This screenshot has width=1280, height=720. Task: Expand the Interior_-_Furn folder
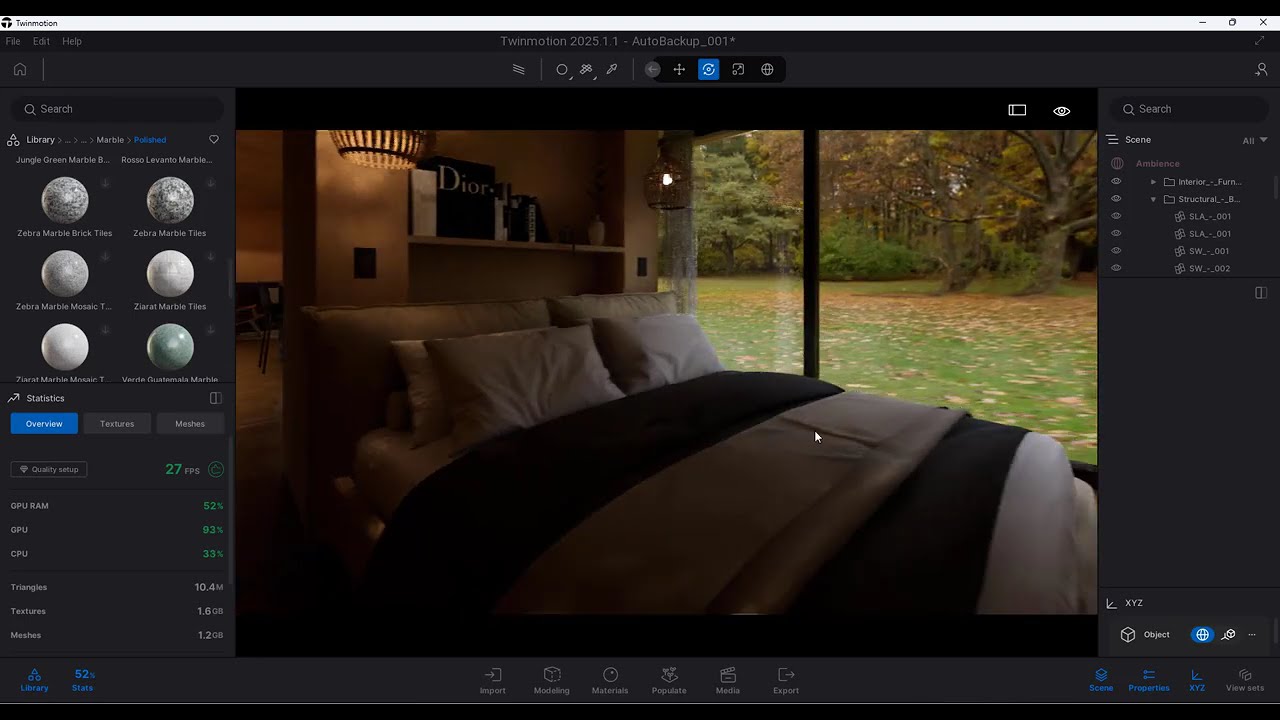(x=1153, y=182)
